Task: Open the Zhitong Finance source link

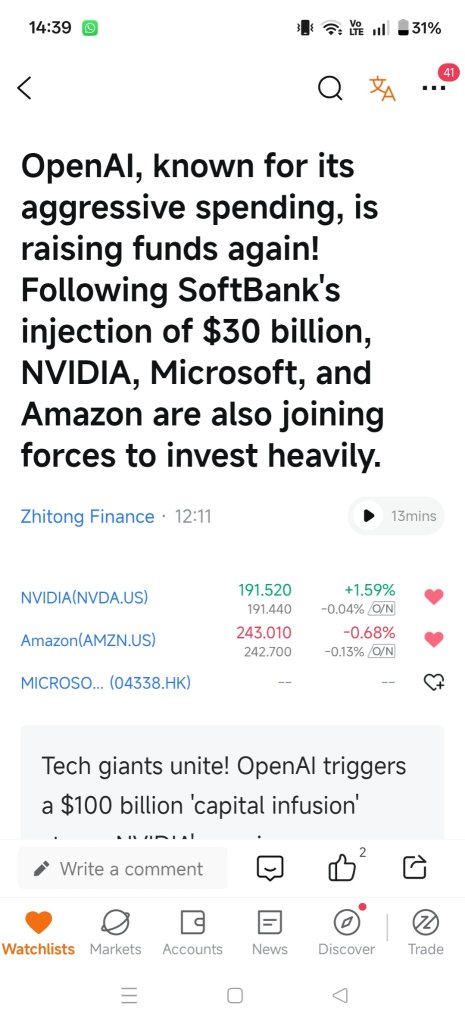Action: [88, 517]
